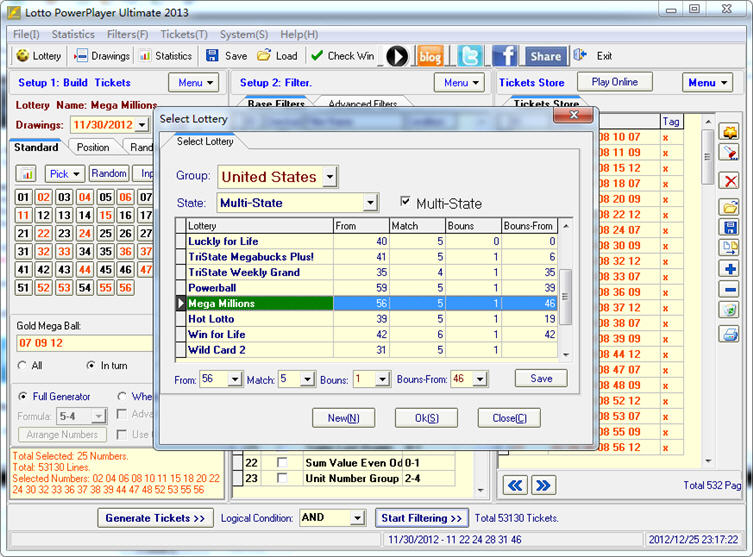753x557 pixels.
Task: Tick the row checkbox for Hot Lotto
Action: pyautogui.click(x=181, y=319)
